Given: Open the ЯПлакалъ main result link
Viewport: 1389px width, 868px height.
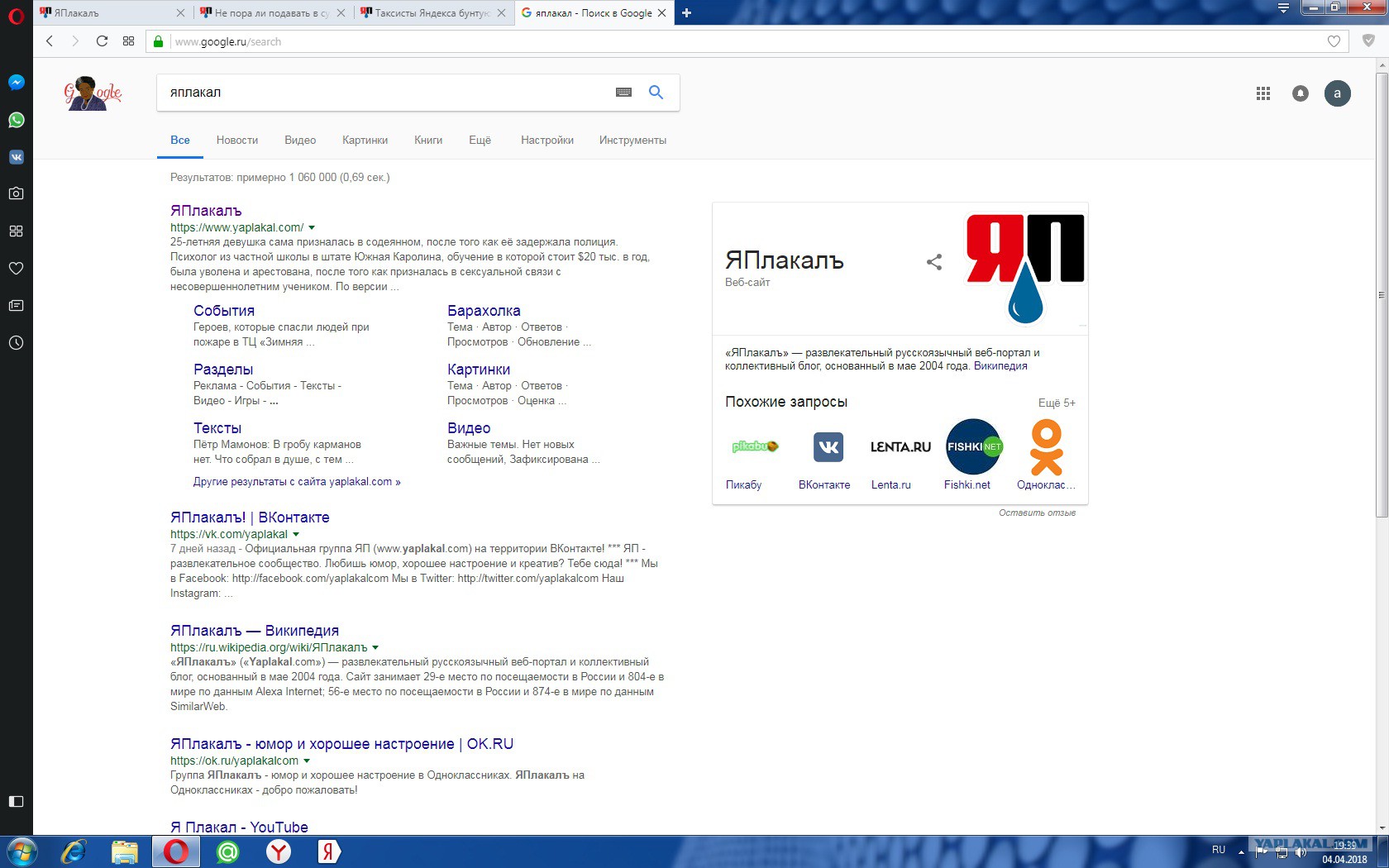Looking at the screenshot, I should (x=206, y=211).
